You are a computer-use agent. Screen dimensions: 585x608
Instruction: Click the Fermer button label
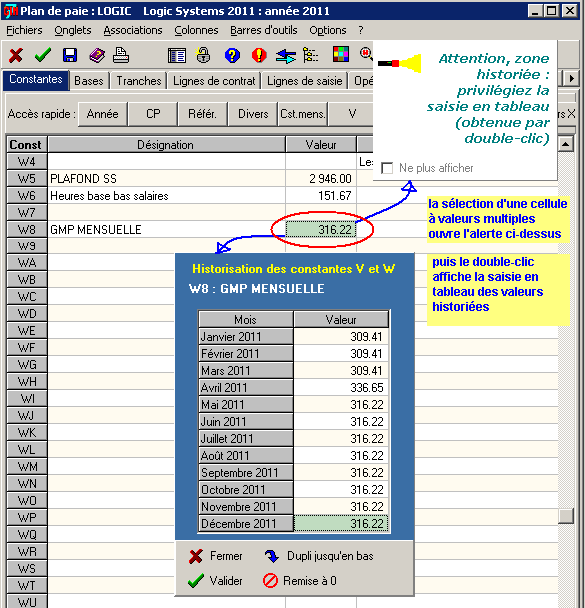226,556
